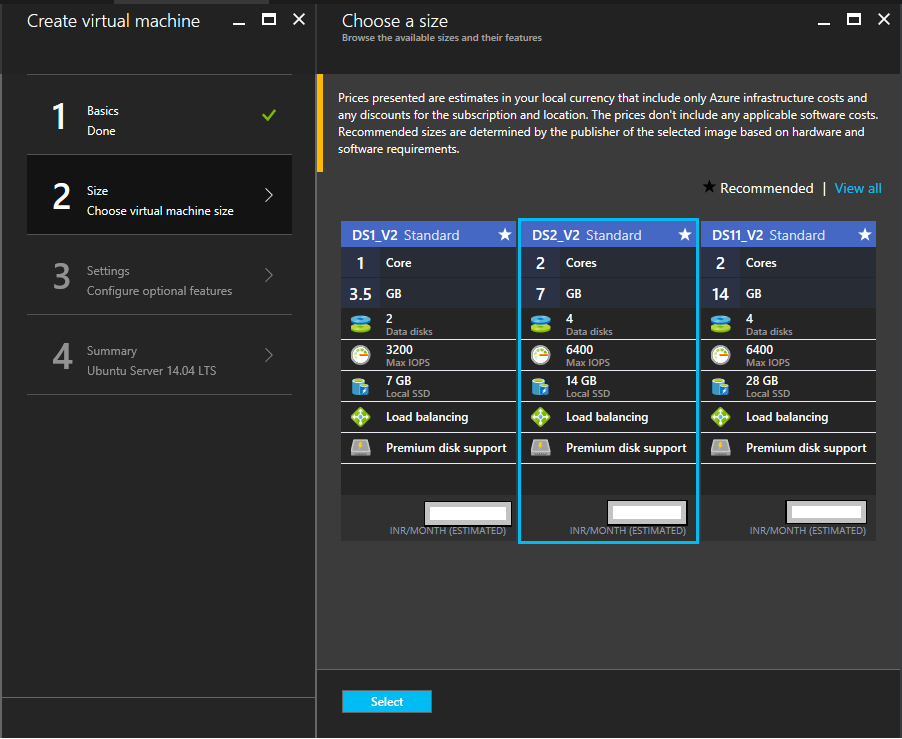The width and height of the screenshot is (902, 739).
Task: Click the Select button
Action: pos(387,702)
